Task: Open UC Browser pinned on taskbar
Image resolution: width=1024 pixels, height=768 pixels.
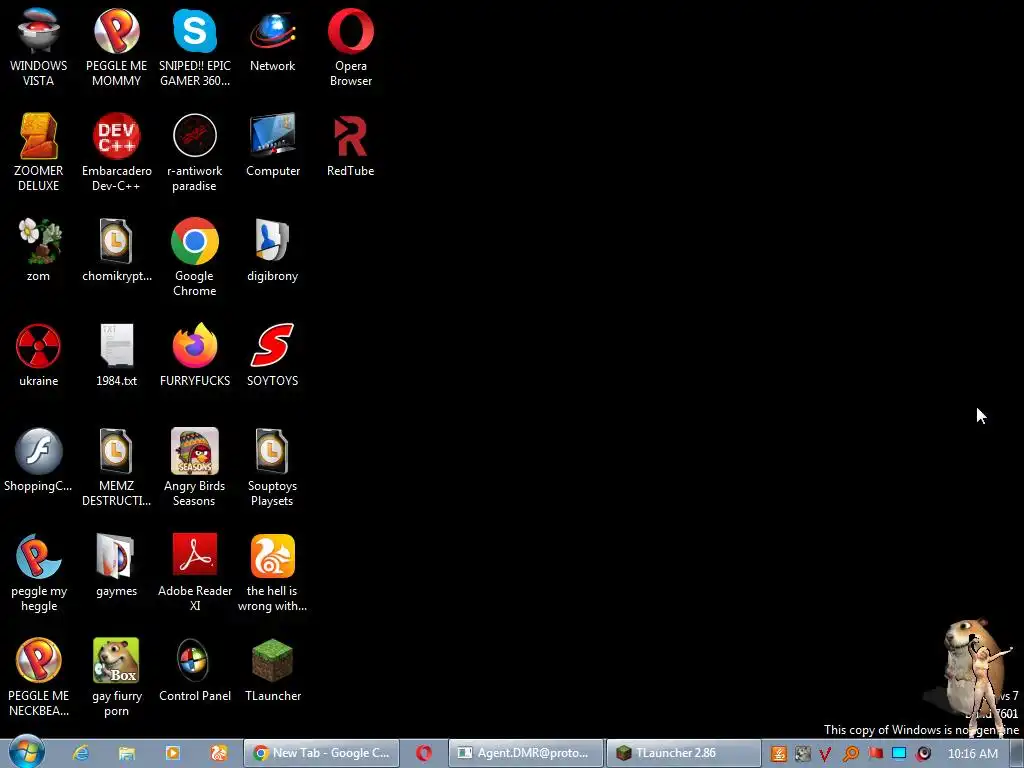Action: tap(218, 753)
